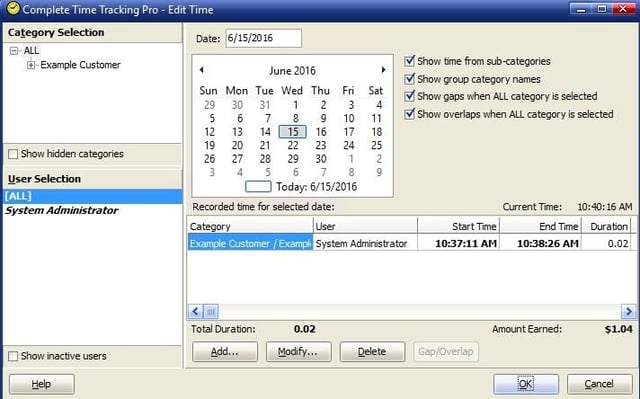Select June 25 in the calendar
The image size is (640, 399).
[x=377, y=145]
